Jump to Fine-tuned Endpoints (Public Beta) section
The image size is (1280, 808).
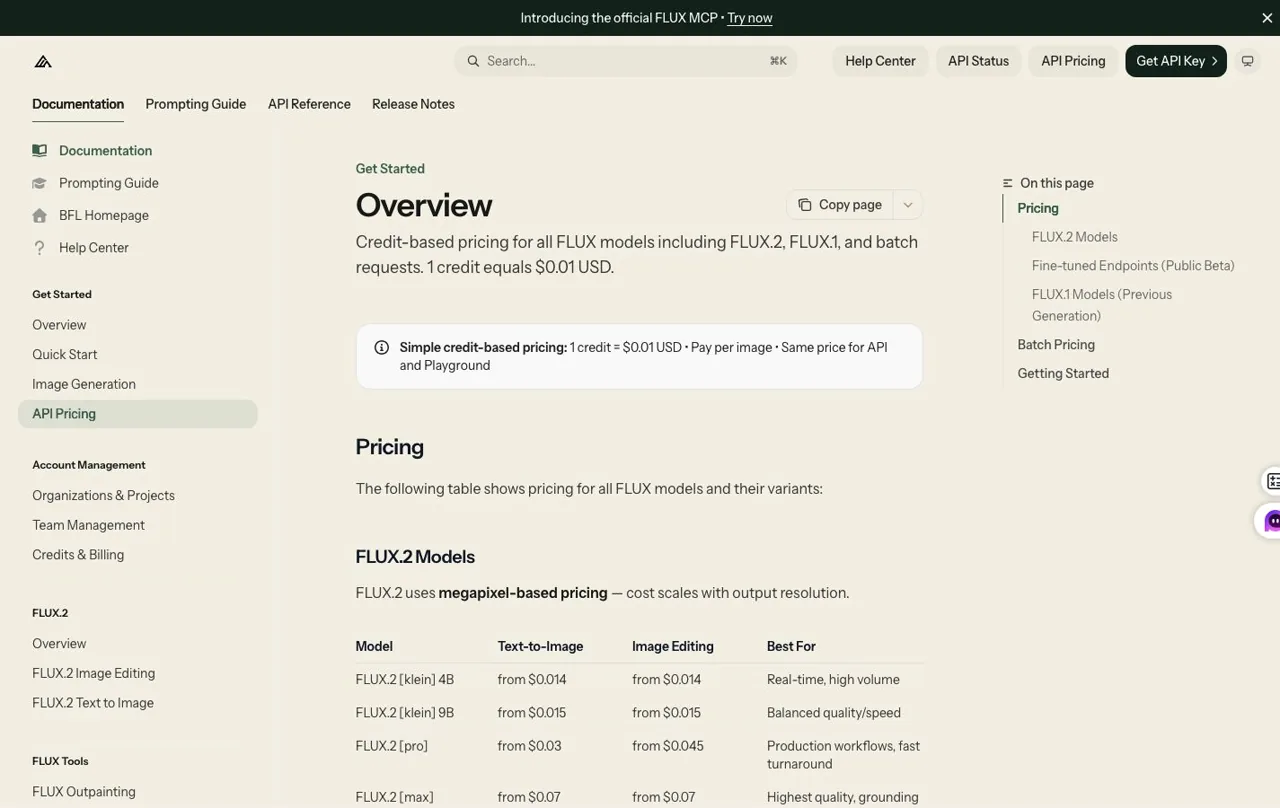point(1133,266)
